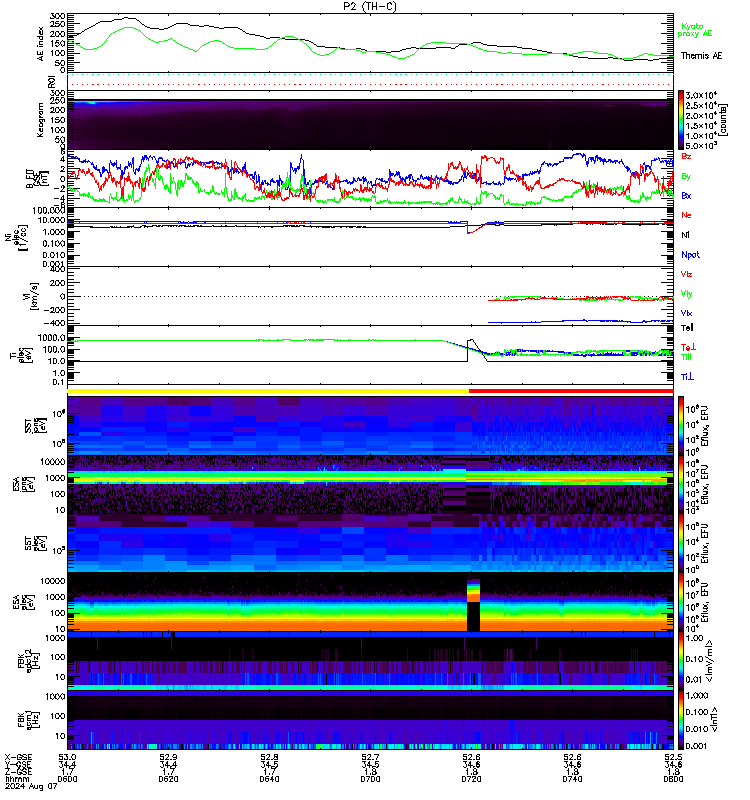
Task: Click the red Te perpendicular legend label
Action: point(688,347)
